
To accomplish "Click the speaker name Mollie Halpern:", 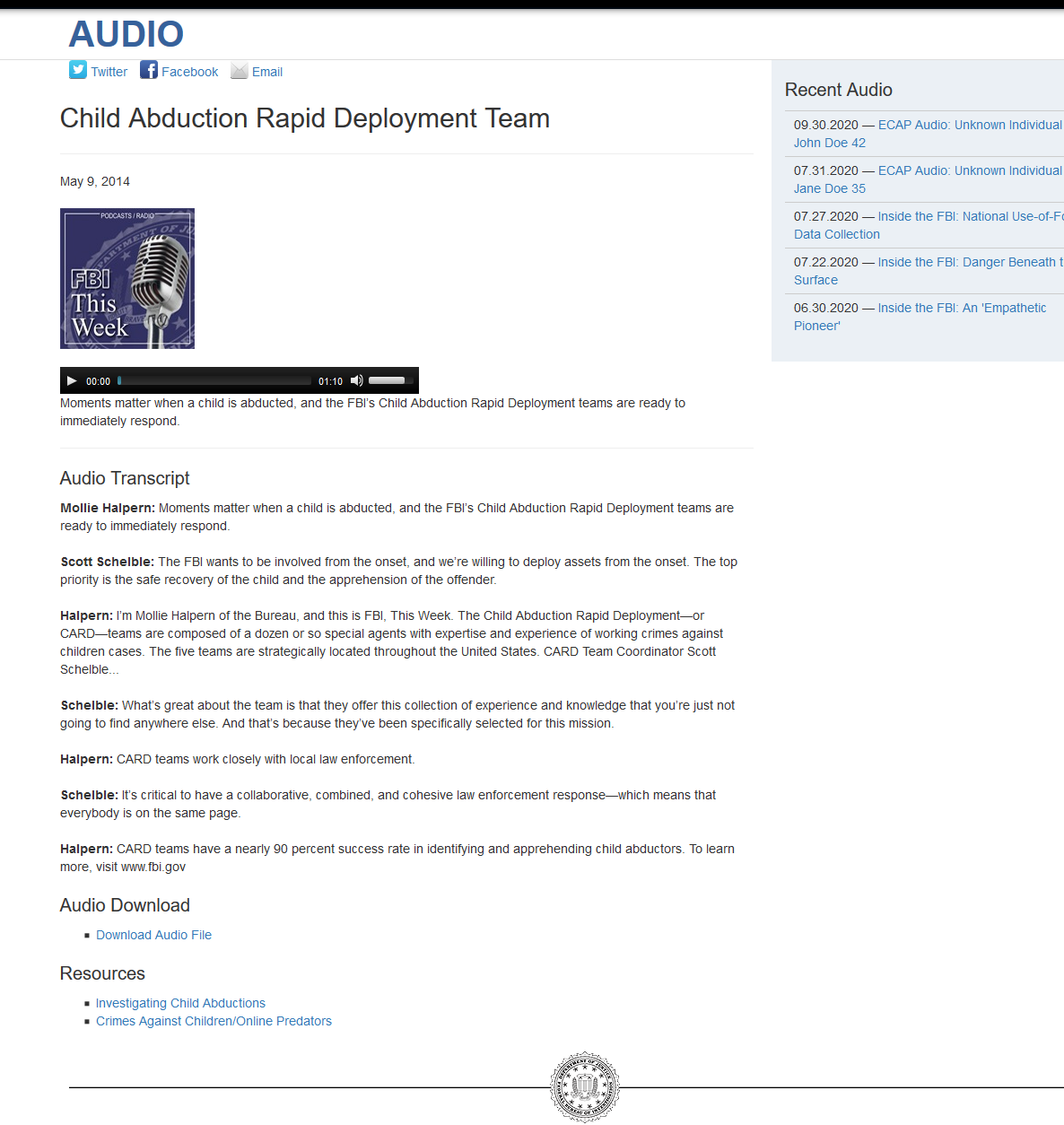I will point(108,508).
